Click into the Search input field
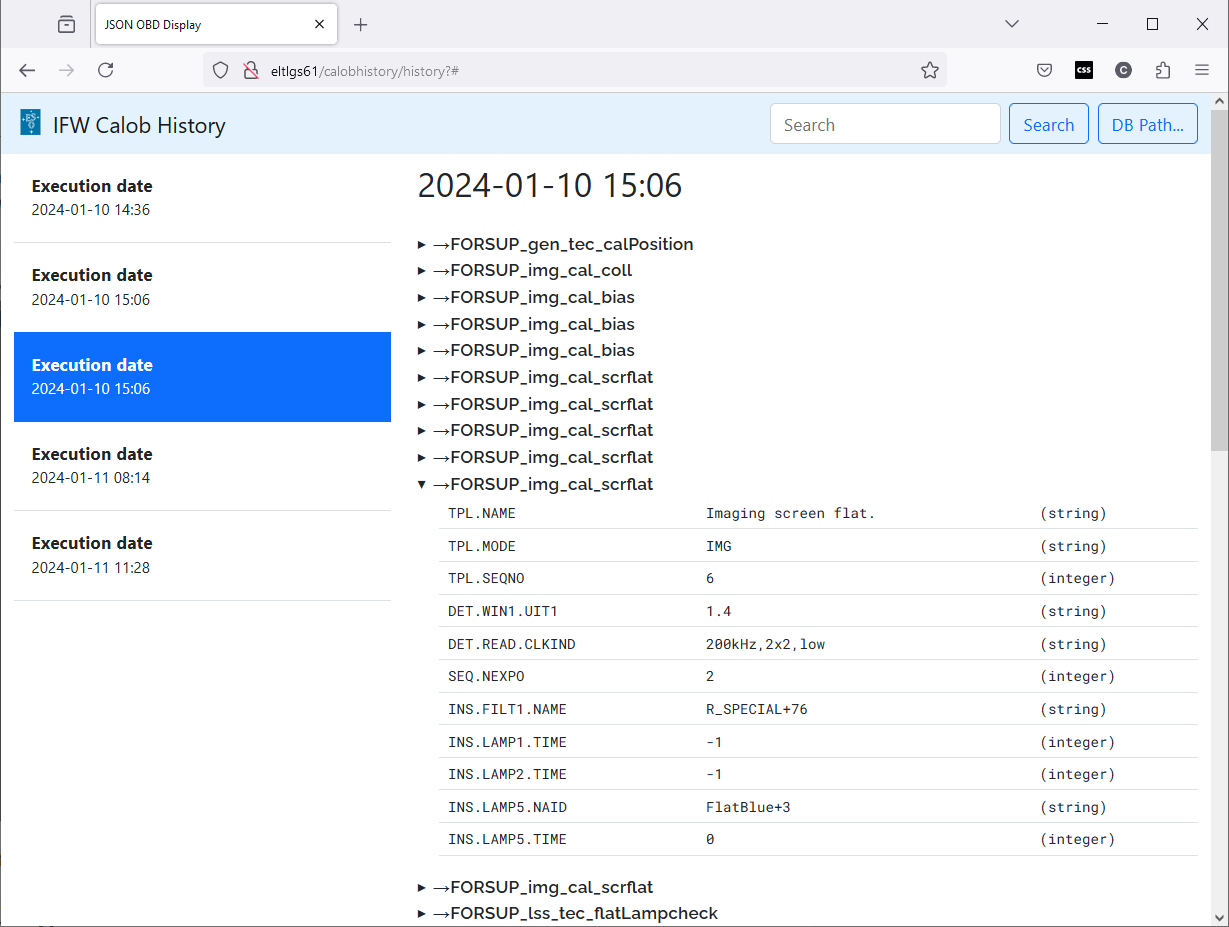The width and height of the screenshot is (1229, 927). coord(884,124)
